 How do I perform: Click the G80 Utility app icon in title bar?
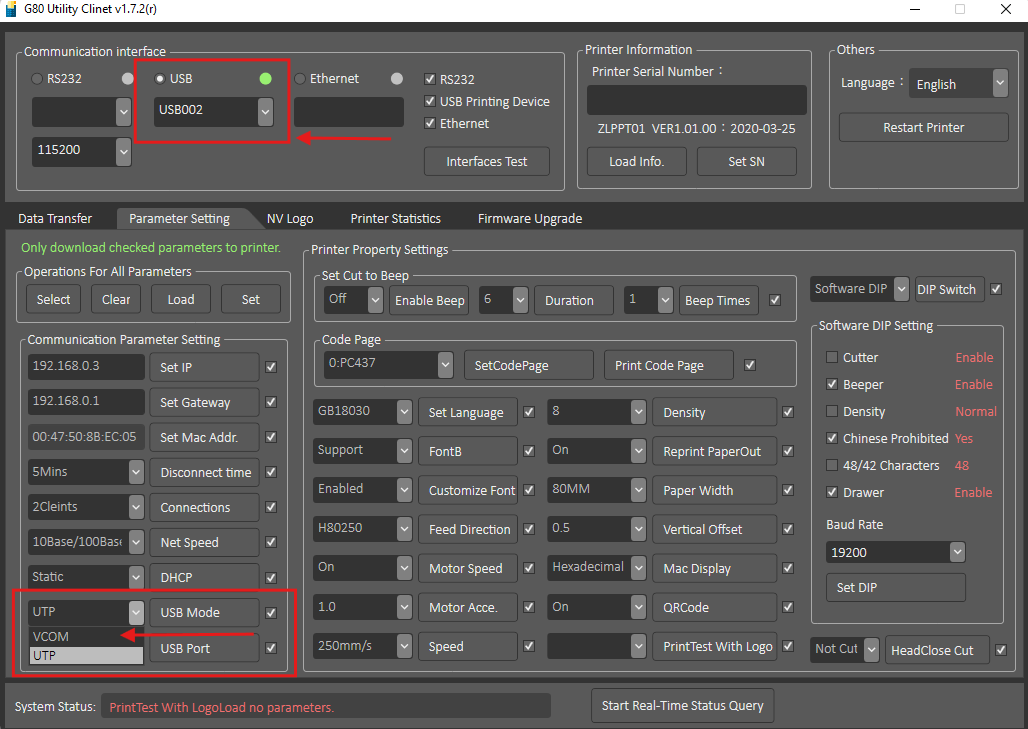click(x=10, y=9)
